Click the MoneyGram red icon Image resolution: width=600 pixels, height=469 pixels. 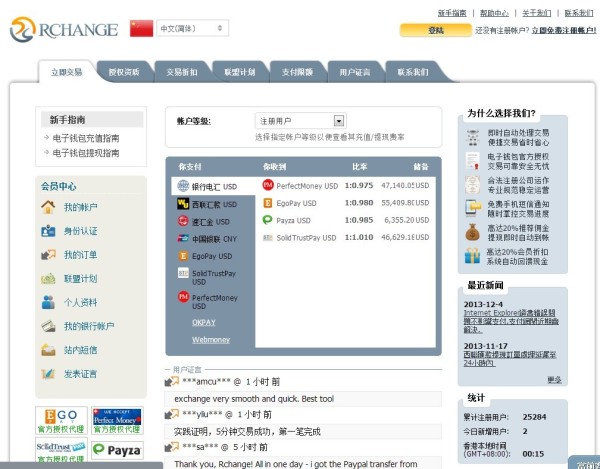coord(183,221)
